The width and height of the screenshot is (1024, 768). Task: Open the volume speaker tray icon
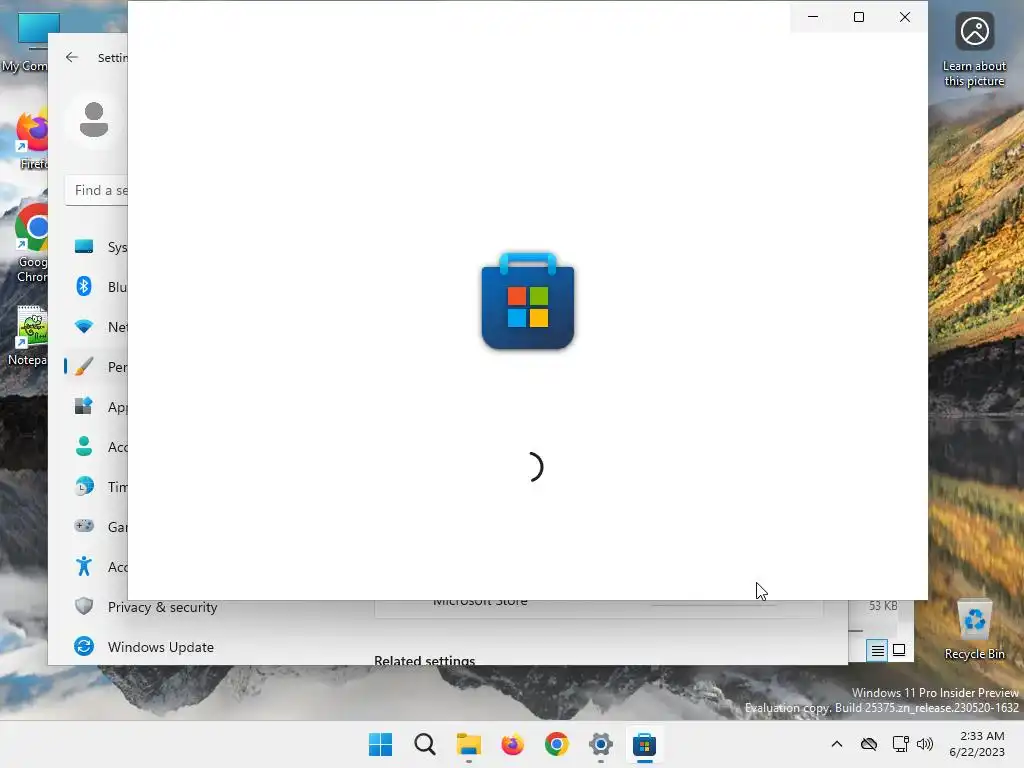pos(925,744)
